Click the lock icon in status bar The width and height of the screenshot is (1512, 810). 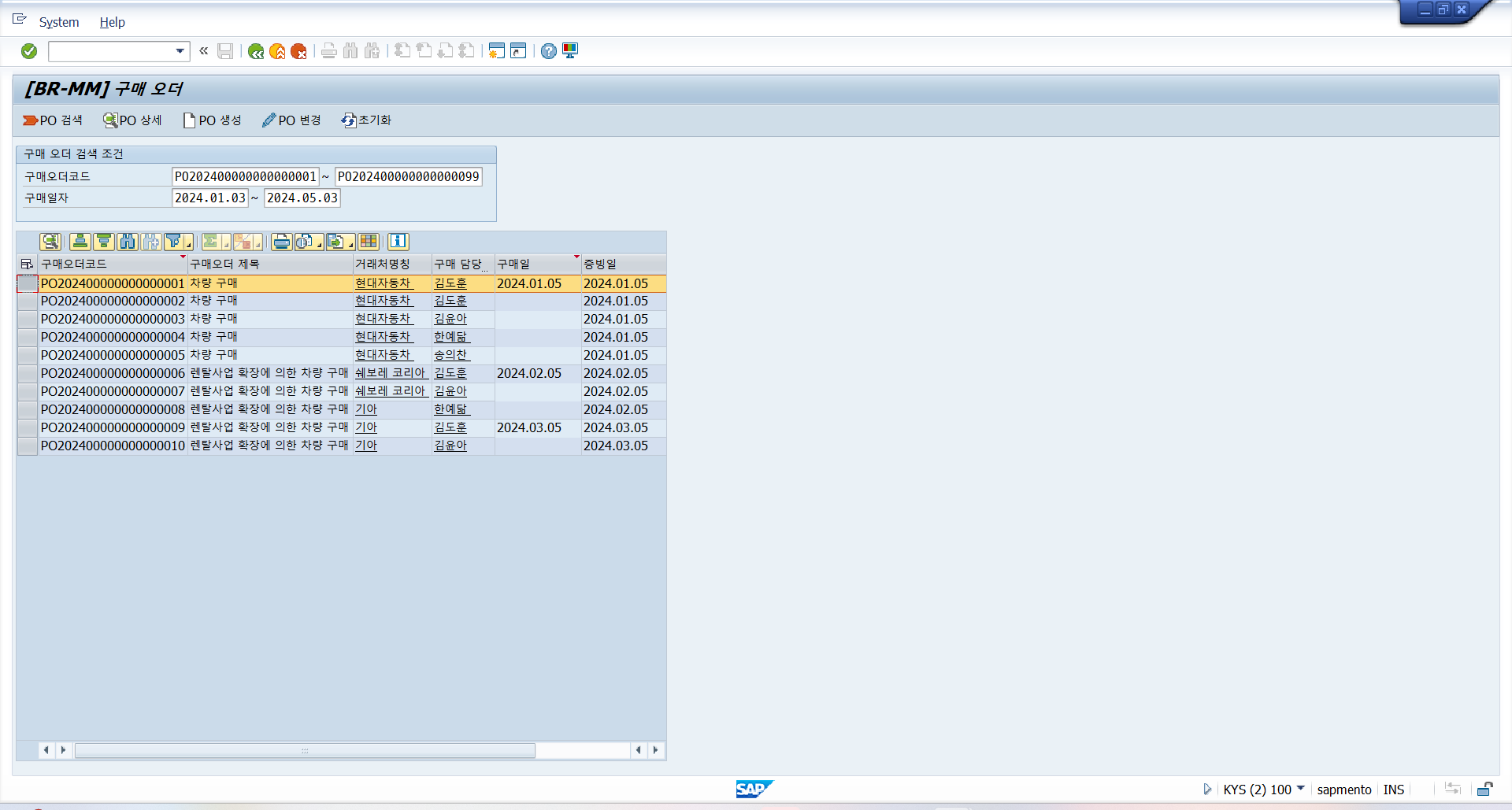click(x=1485, y=789)
